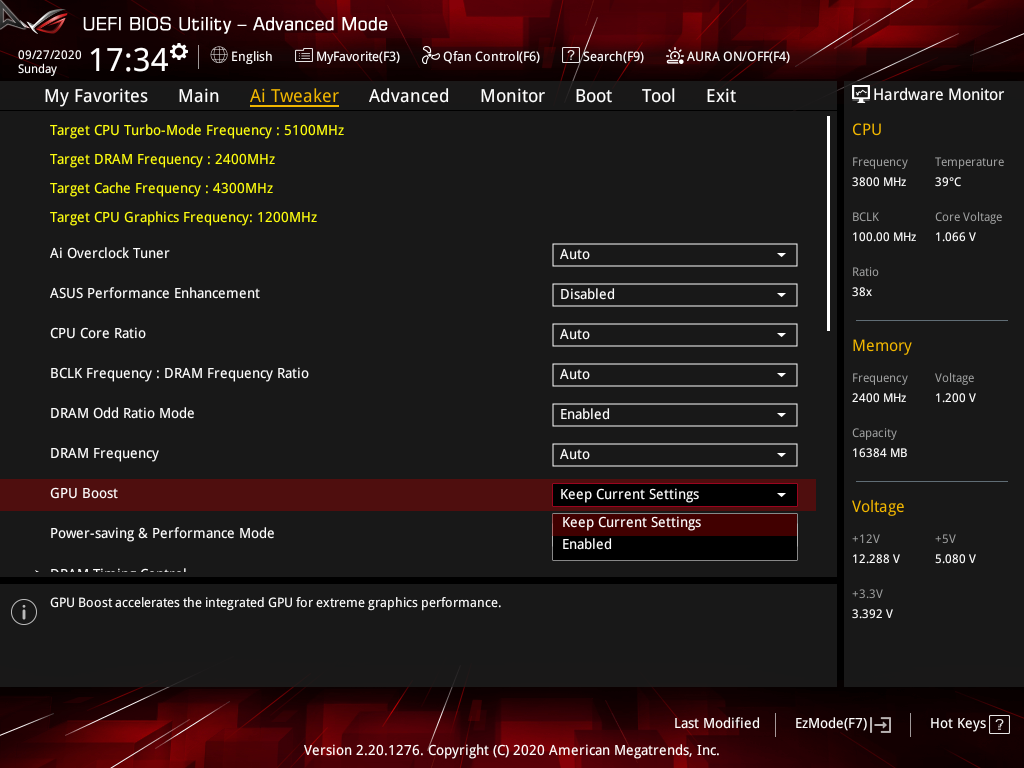Switch to the Tool tab
The image size is (1024, 768).
(x=658, y=96)
